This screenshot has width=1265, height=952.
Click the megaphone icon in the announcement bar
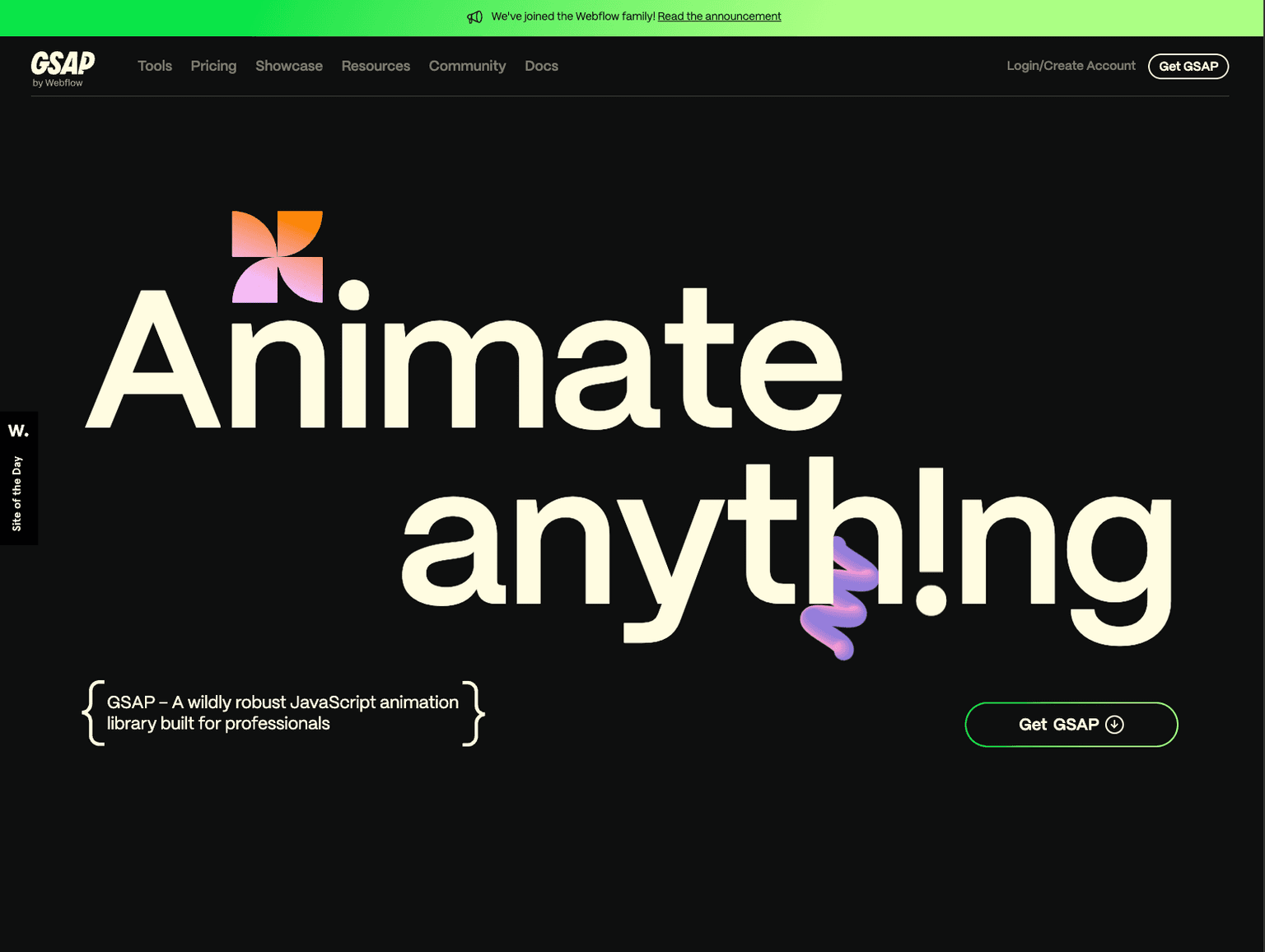[474, 17]
